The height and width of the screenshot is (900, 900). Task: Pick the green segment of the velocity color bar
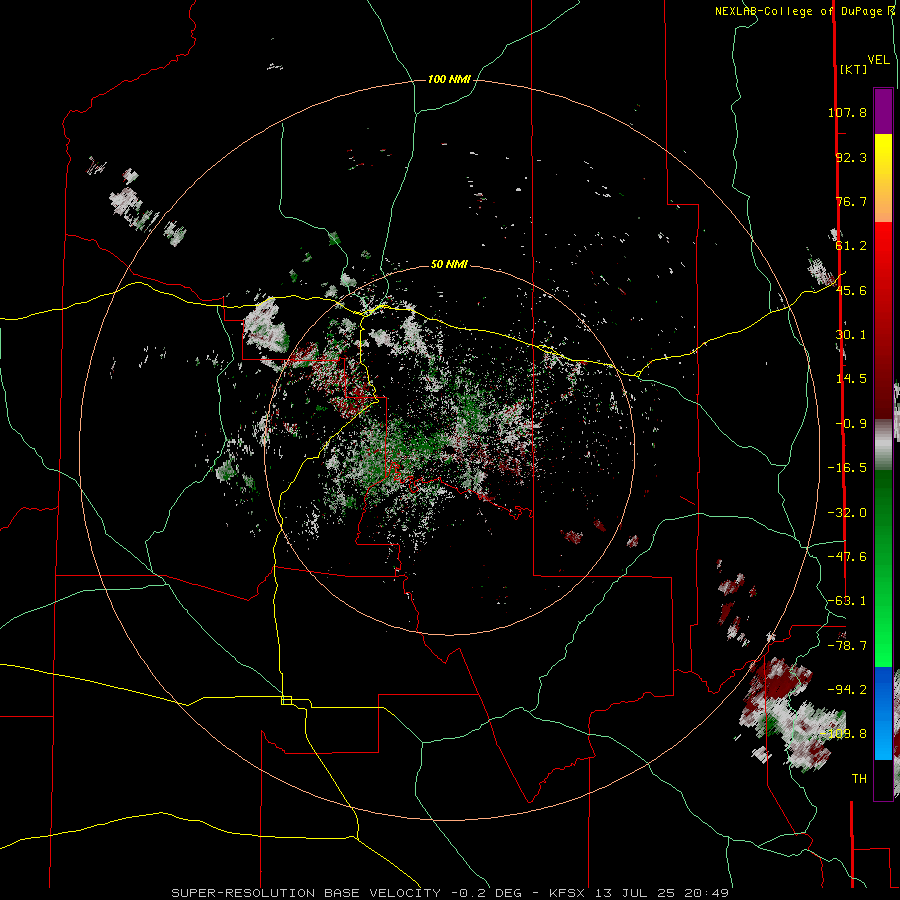(883, 568)
